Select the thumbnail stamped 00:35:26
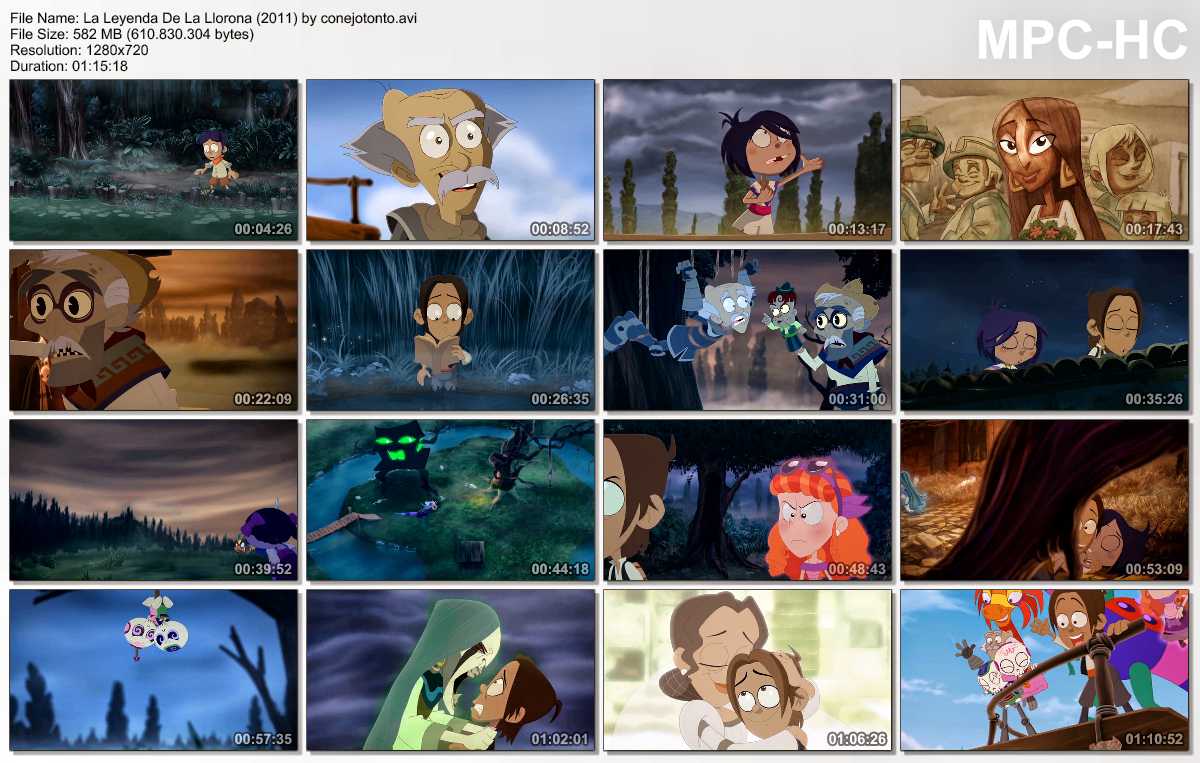1200x763 pixels. click(1044, 330)
